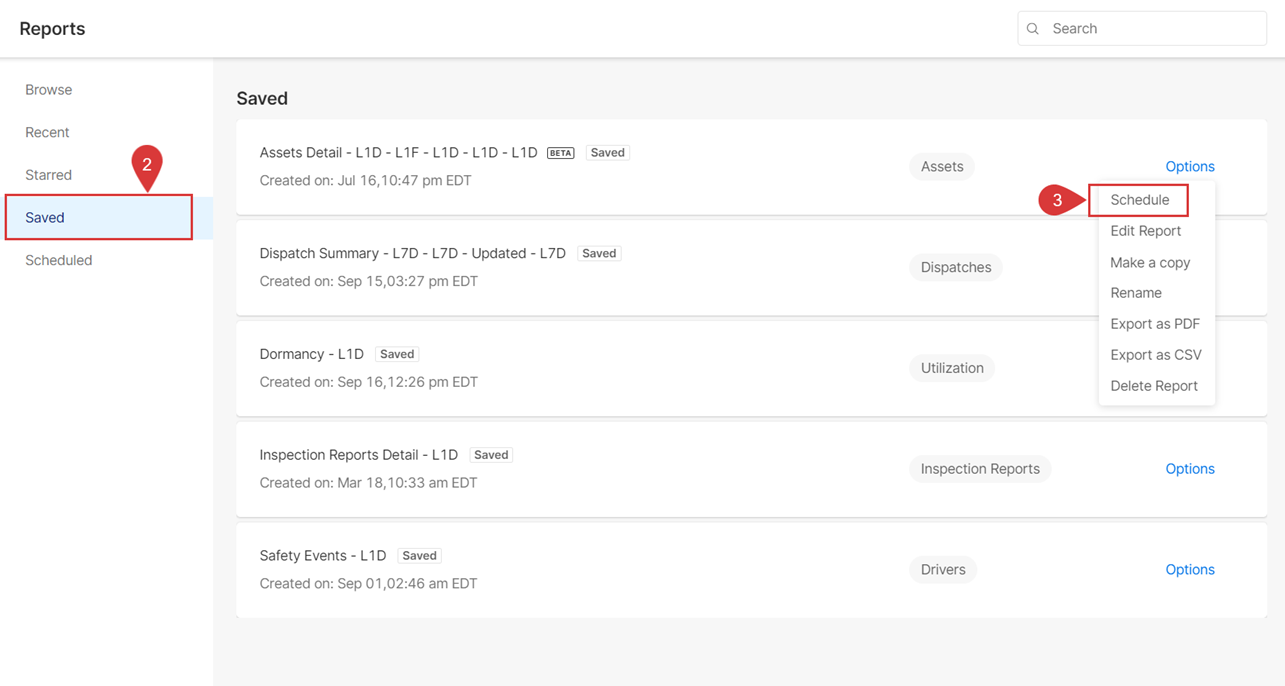The height and width of the screenshot is (686, 1285).
Task: Open the Browse section in sidebar
Action: [x=49, y=90]
